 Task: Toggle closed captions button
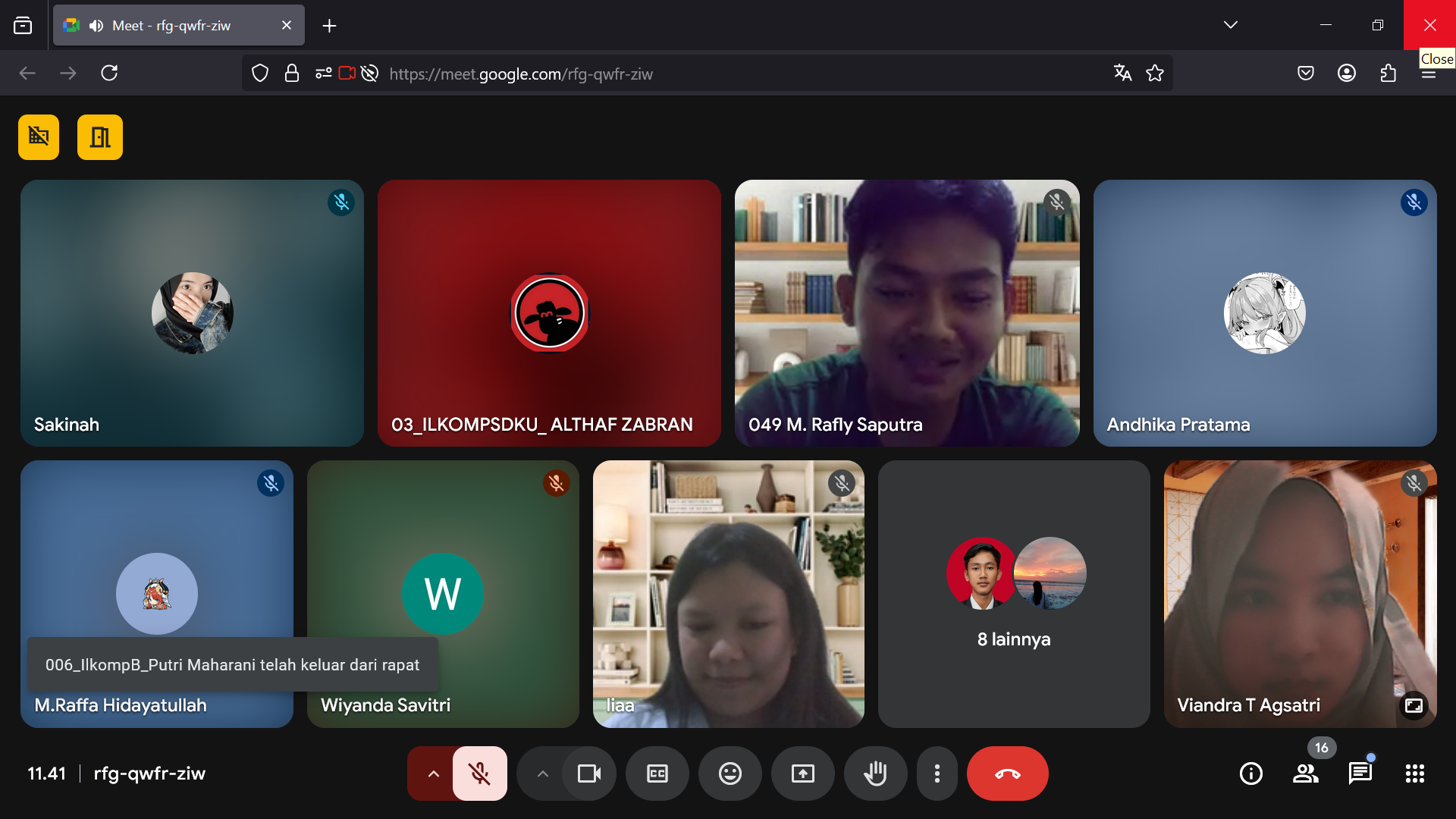tap(657, 773)
